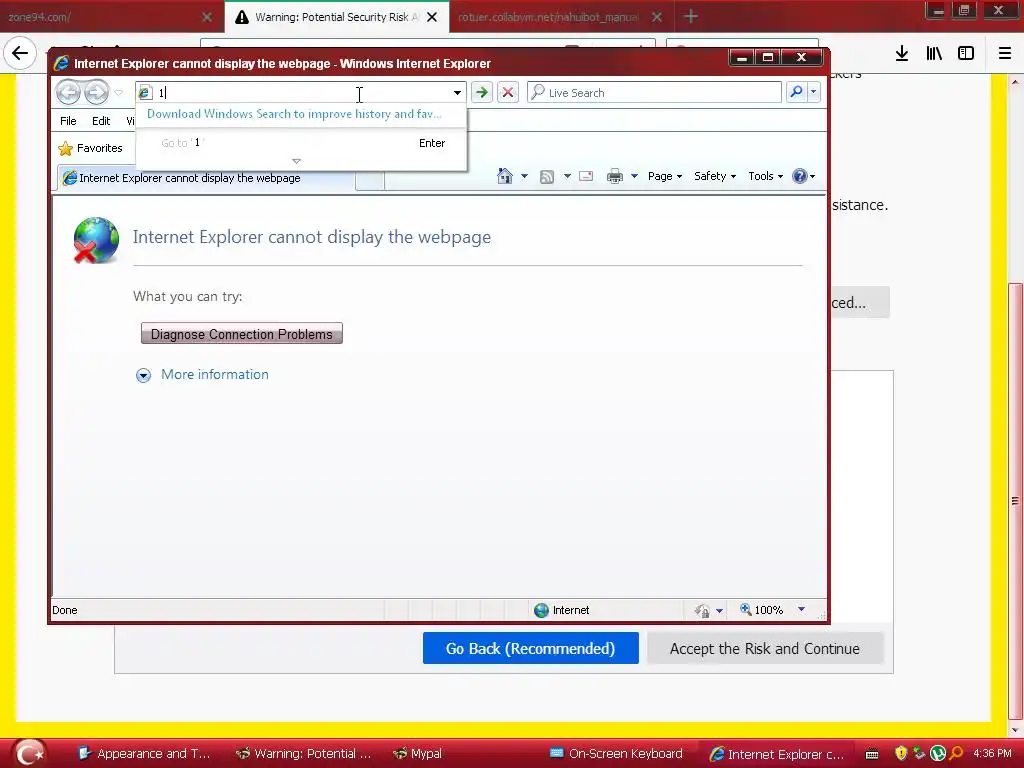This screenshot has height=768, width=1024.
Task: Select the IE tab 'Internet Explorer cannot display the webpage'
Action: point(206,178)
